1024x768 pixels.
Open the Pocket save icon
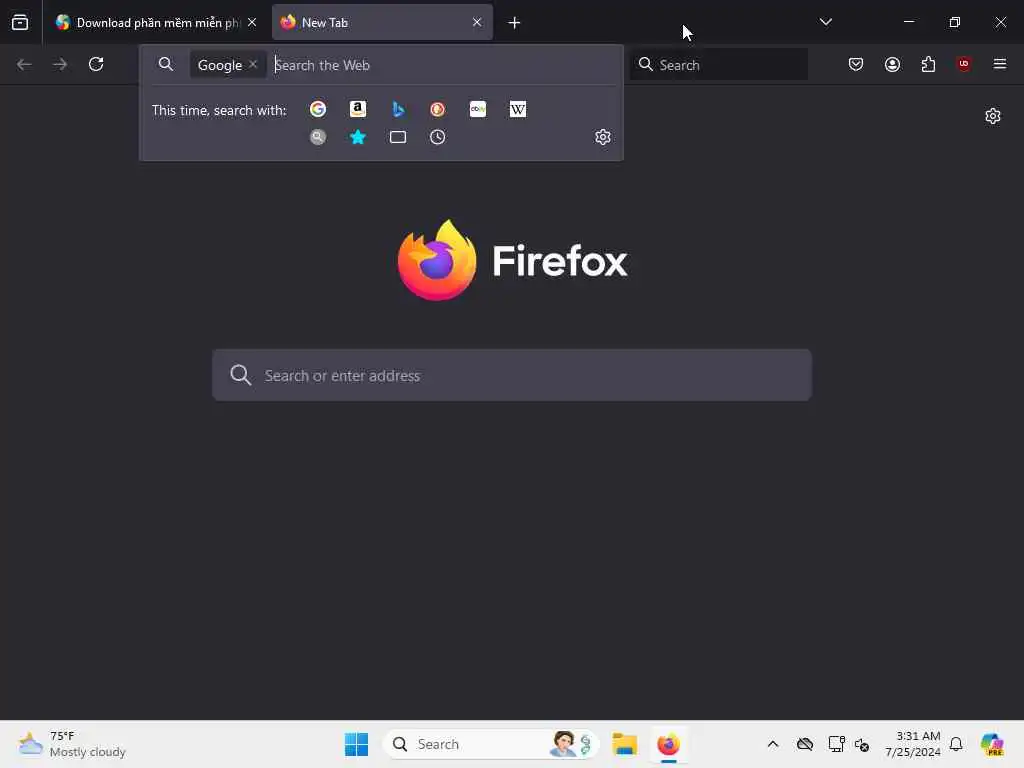pyautogui.click(x=856, y=64)
